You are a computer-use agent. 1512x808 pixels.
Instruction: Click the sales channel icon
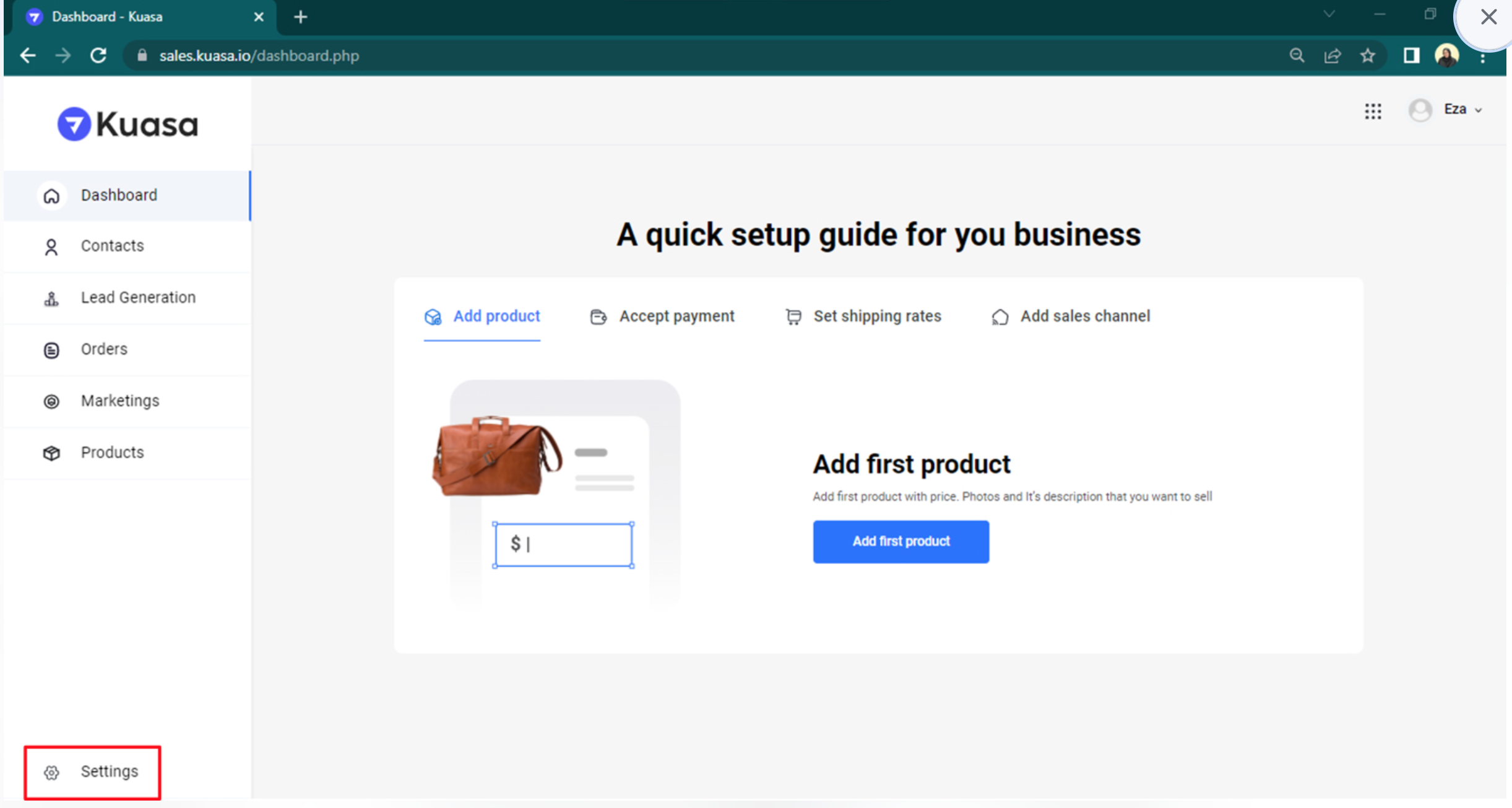(x=1000, y=317)
